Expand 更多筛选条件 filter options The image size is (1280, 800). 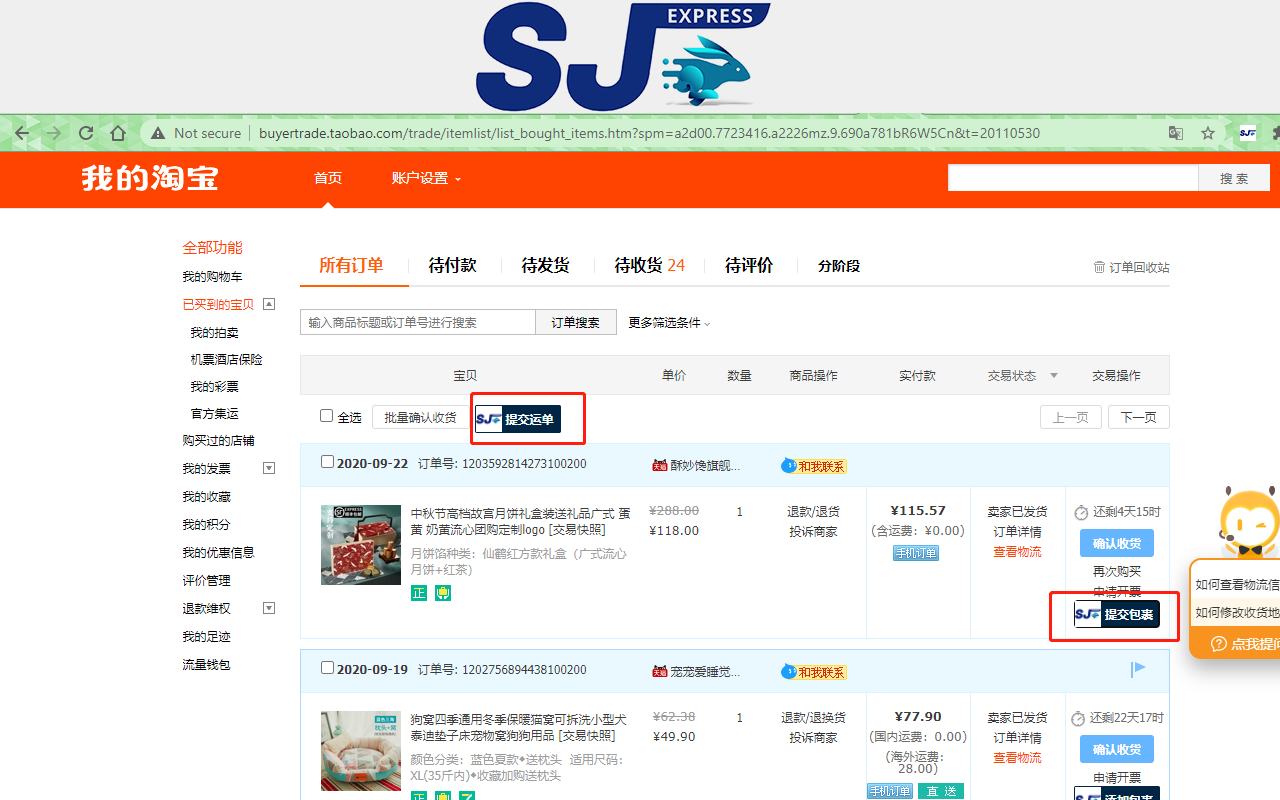[x=669, y=323]
